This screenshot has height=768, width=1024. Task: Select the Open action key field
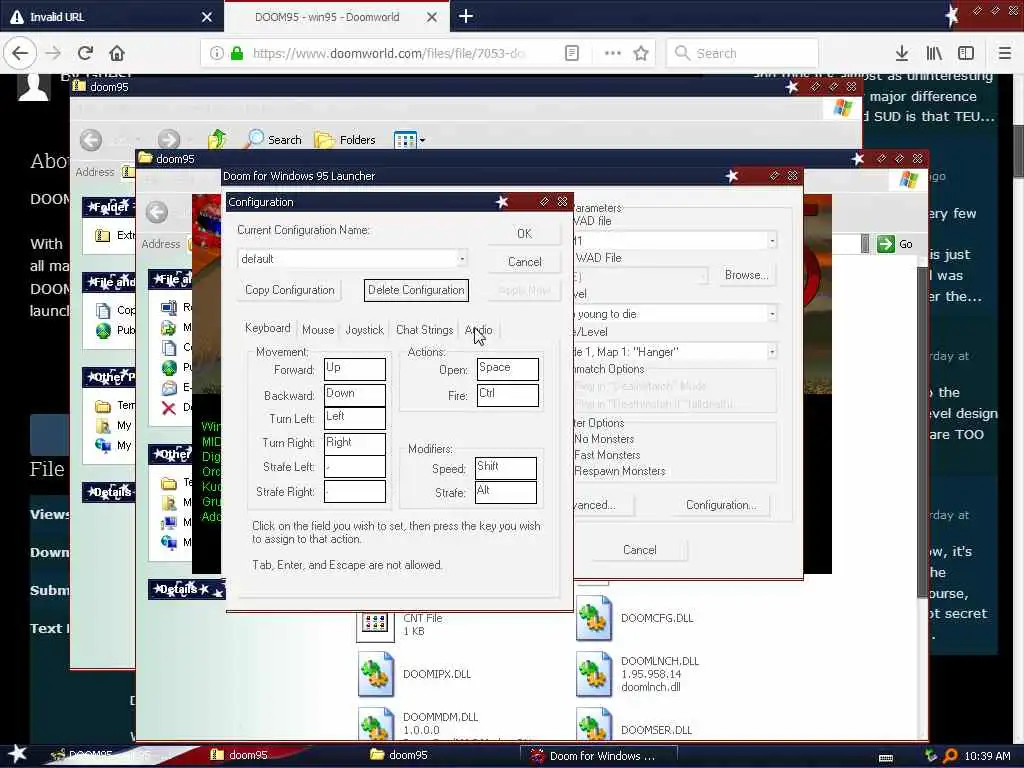(507, 369)
